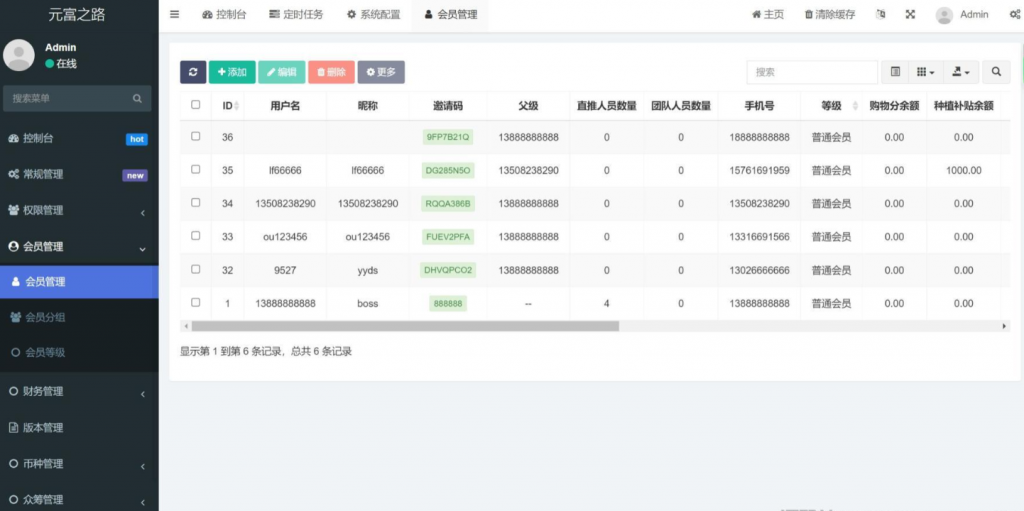Image resolution: width=1024 pixels, height=511 pixels.
Task: Tick the checkbox for row ID 35
Action: (x=196, y=170)
